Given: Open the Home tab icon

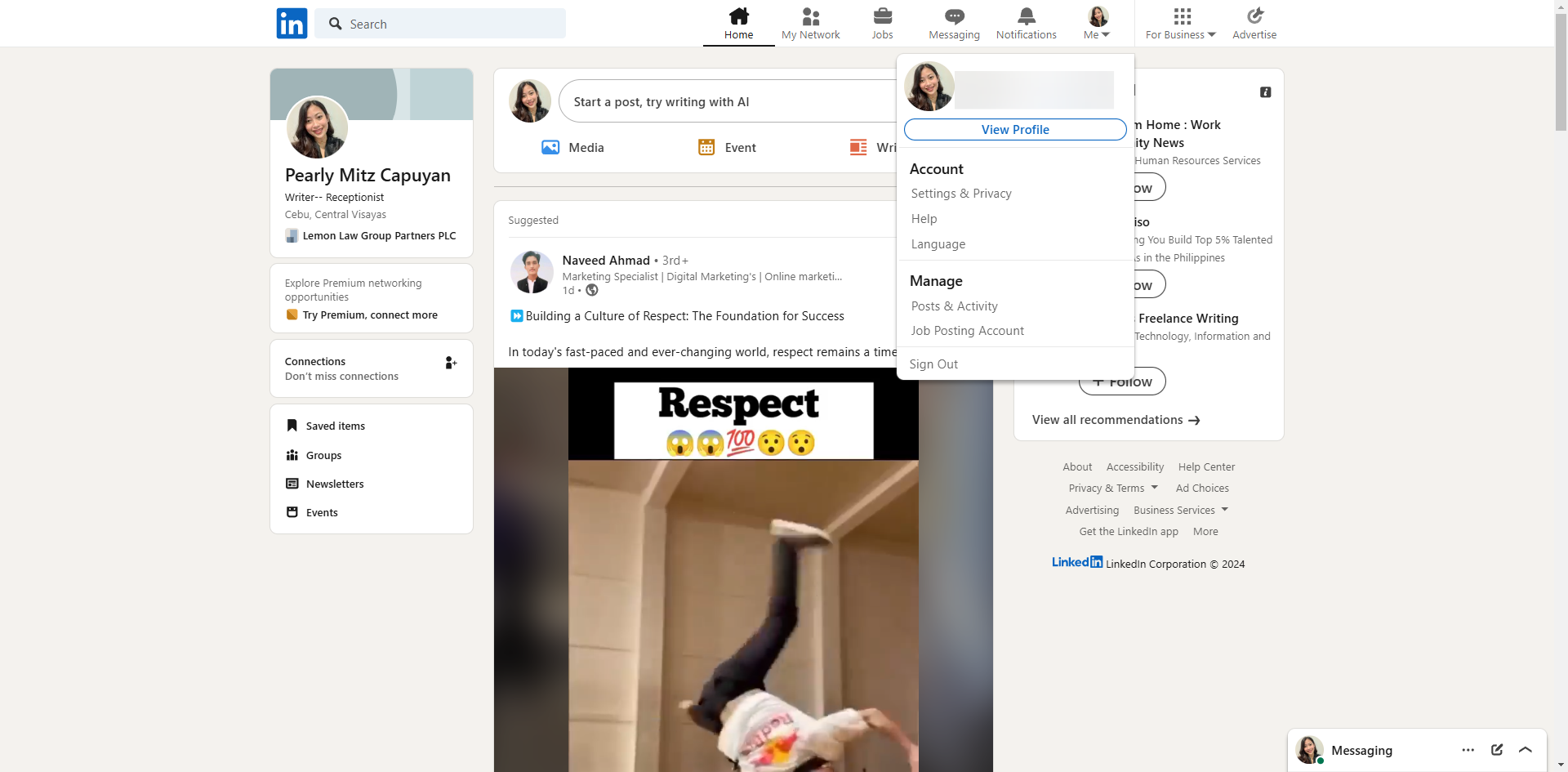Looking at the screenshot, I should click(x=738, y=16).
